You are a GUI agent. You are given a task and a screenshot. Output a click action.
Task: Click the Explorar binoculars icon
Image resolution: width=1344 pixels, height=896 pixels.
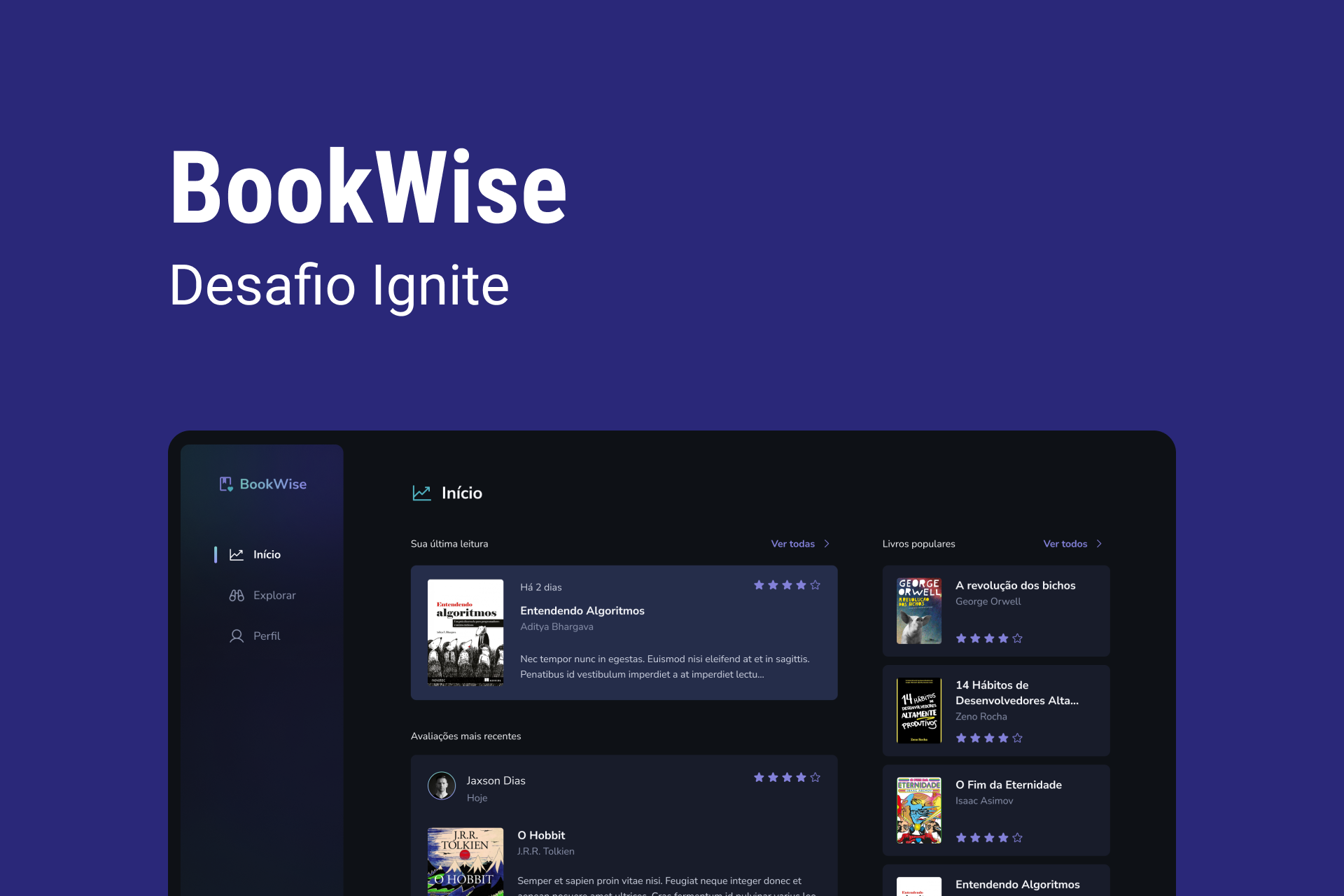(x=237, y=595)
